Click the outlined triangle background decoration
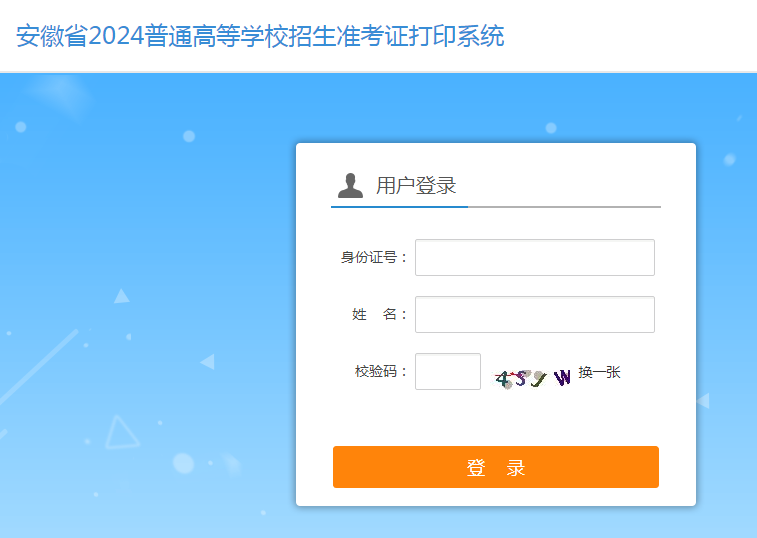This screenshot has width=757, height=538. (x=122, y=432)
